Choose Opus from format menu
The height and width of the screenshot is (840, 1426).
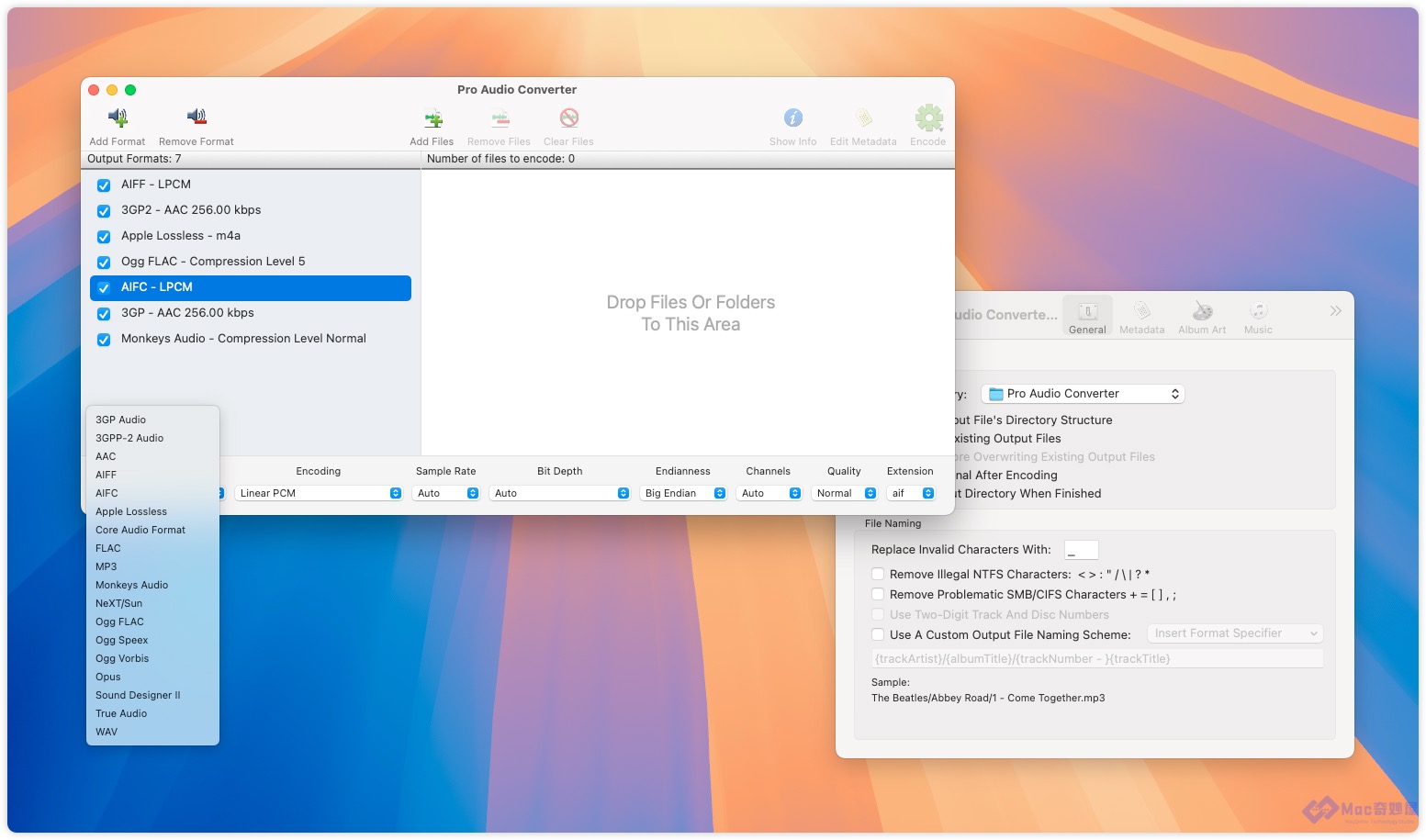click(x=152, y=677)
